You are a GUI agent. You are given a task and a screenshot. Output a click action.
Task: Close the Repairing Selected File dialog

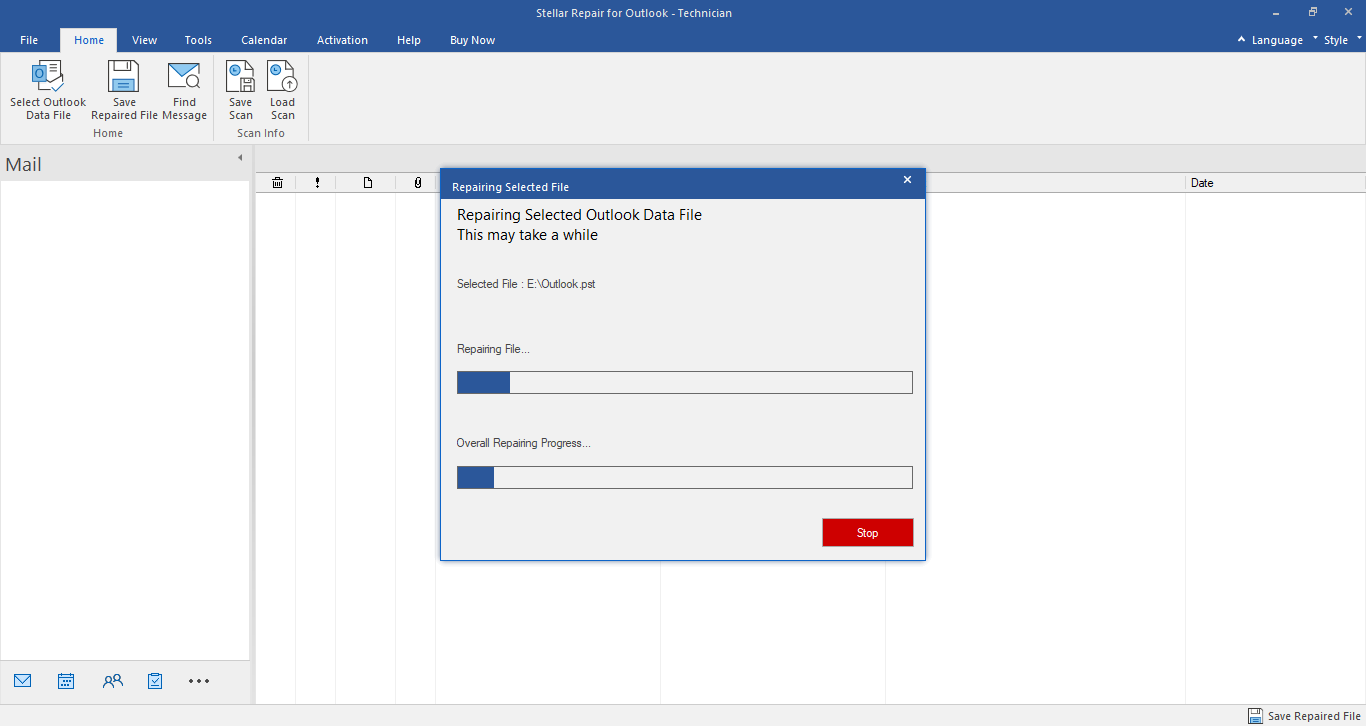[x=907, y=180]
